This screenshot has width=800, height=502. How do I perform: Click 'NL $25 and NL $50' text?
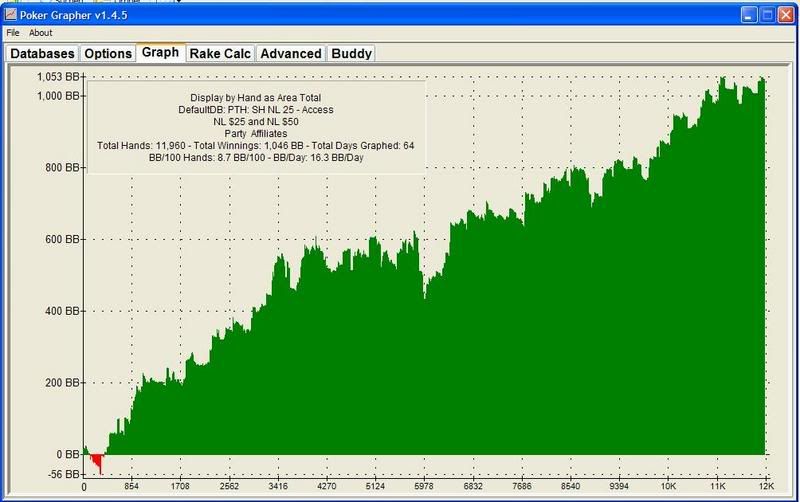pyautogui.click(x=256, y=122)
